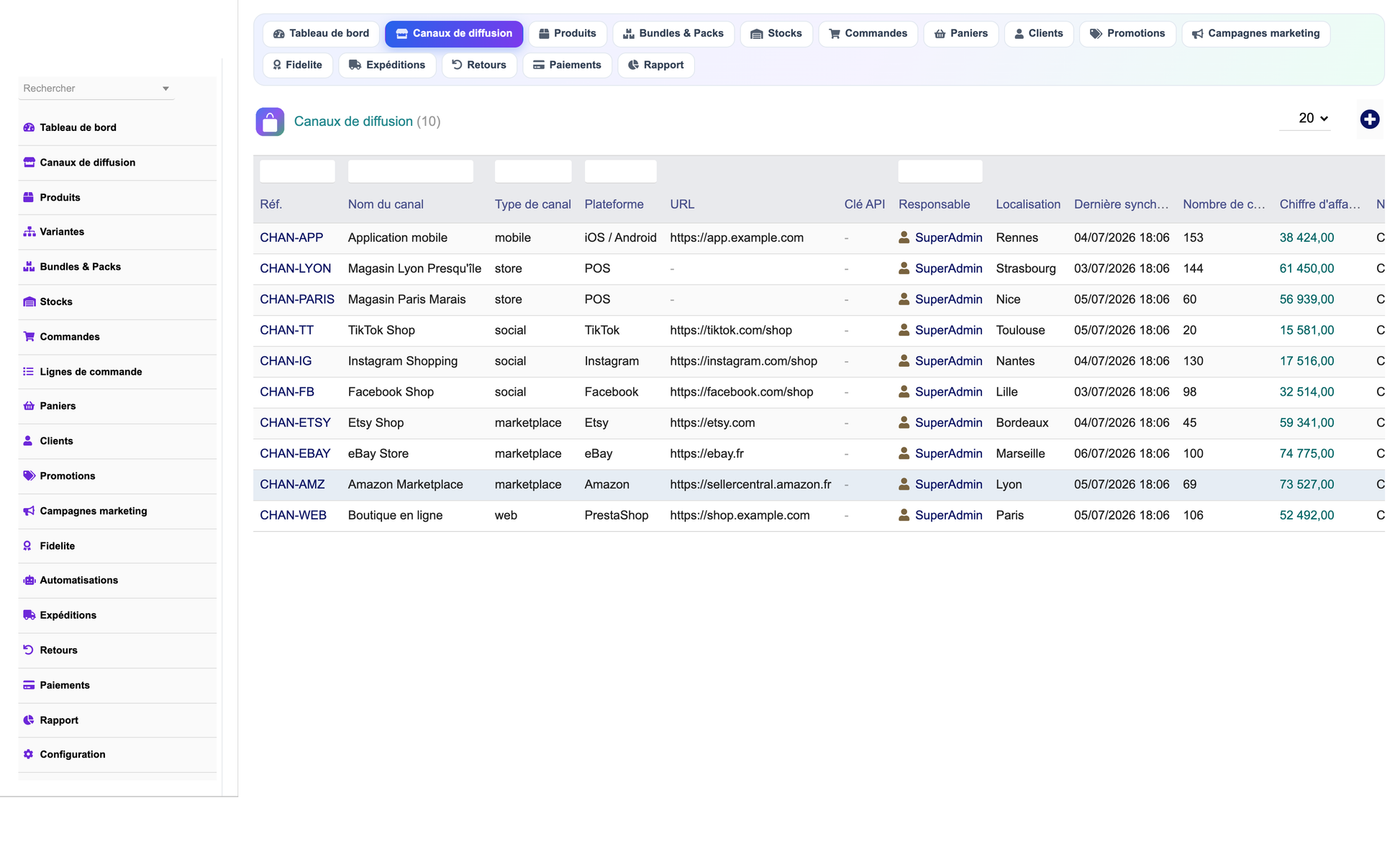Click the Responsable column filter field
Screen dimensions: 1400x867
pos(940,171)
